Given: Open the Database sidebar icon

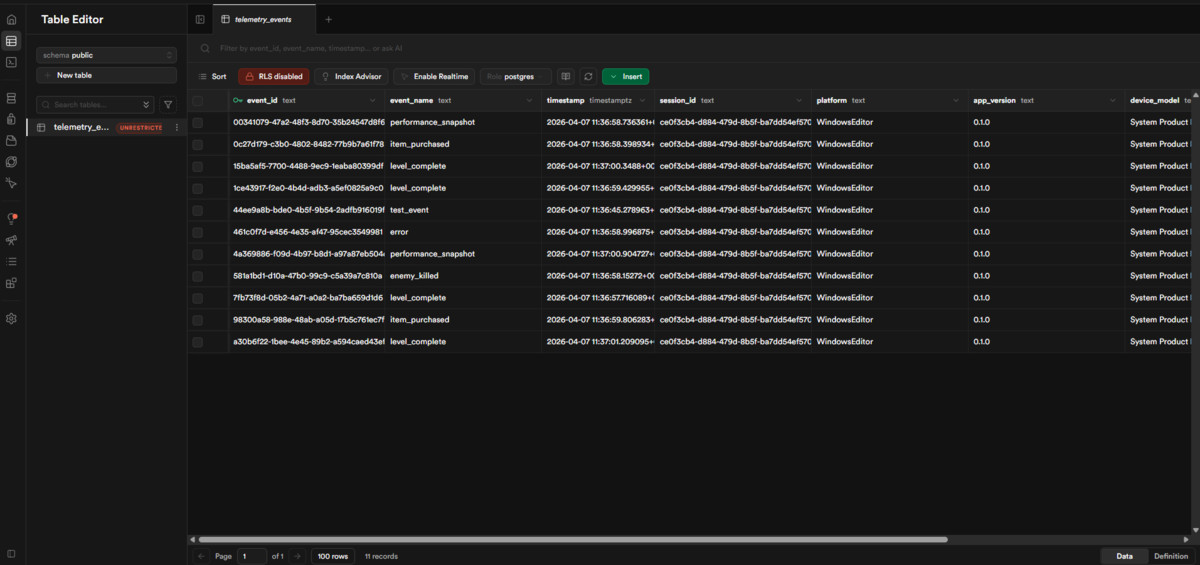Looking at the screenshot, I should coord(11,98).
